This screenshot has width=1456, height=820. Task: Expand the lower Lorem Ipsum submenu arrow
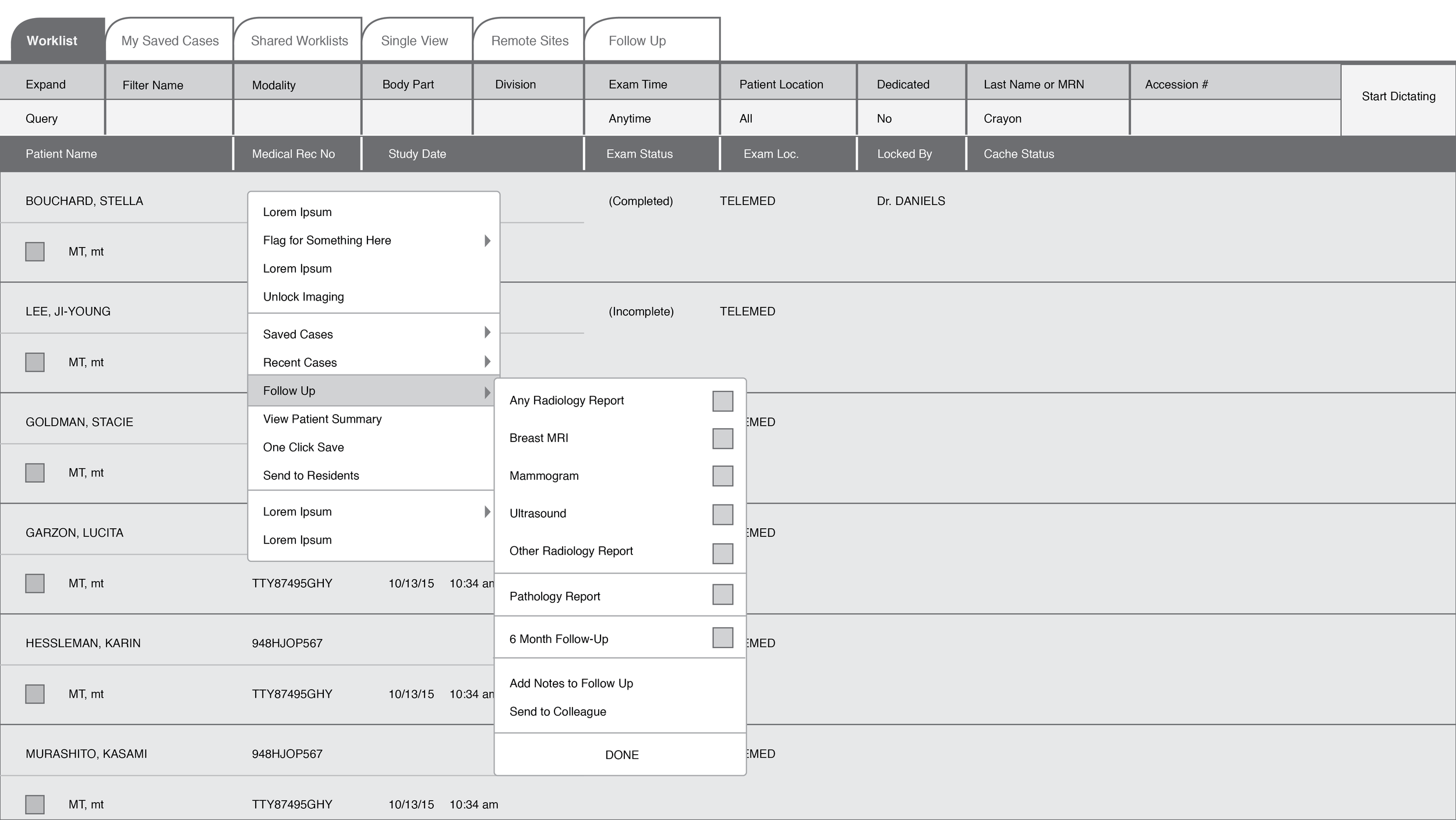pyautogui.click(x=487, y=511)
